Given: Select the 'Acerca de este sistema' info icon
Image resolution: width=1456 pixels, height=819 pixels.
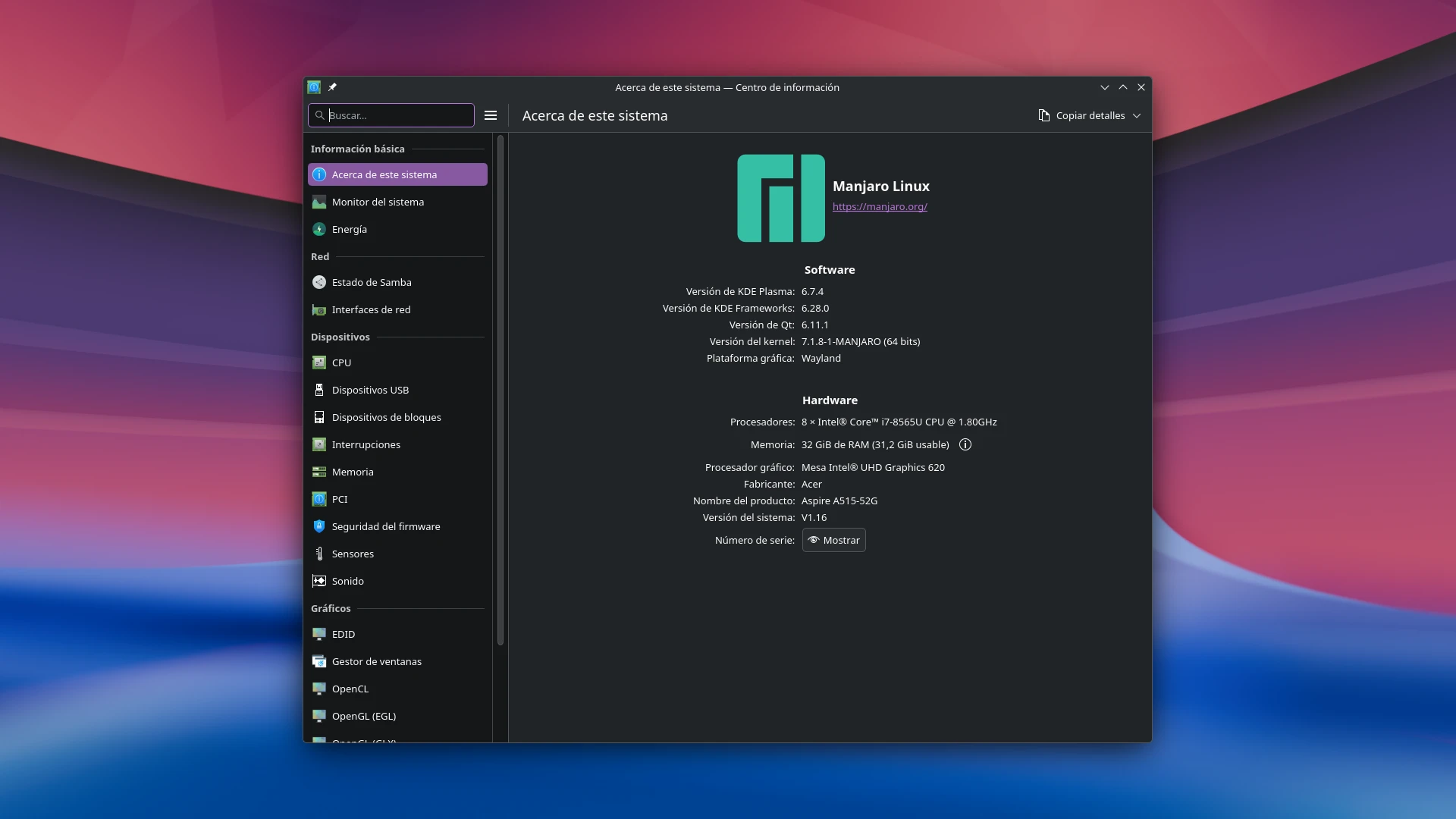Looking at the screenshot, I should click(319, 174).
